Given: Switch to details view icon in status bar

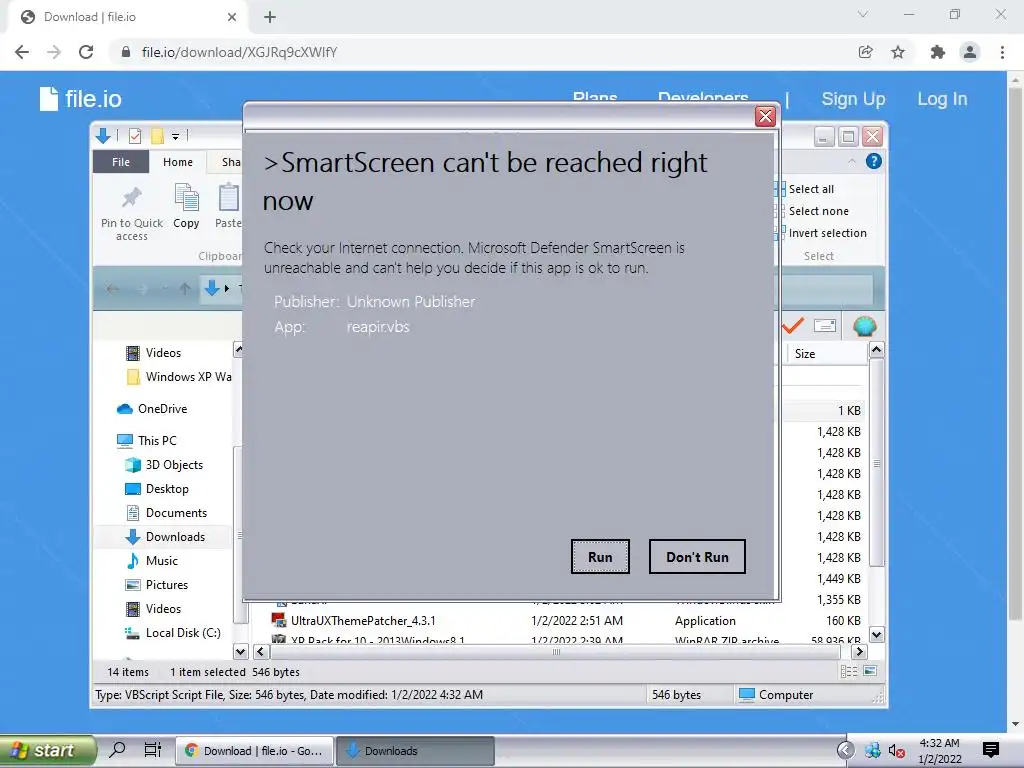Looking at the screenshot, I should 848,671.
